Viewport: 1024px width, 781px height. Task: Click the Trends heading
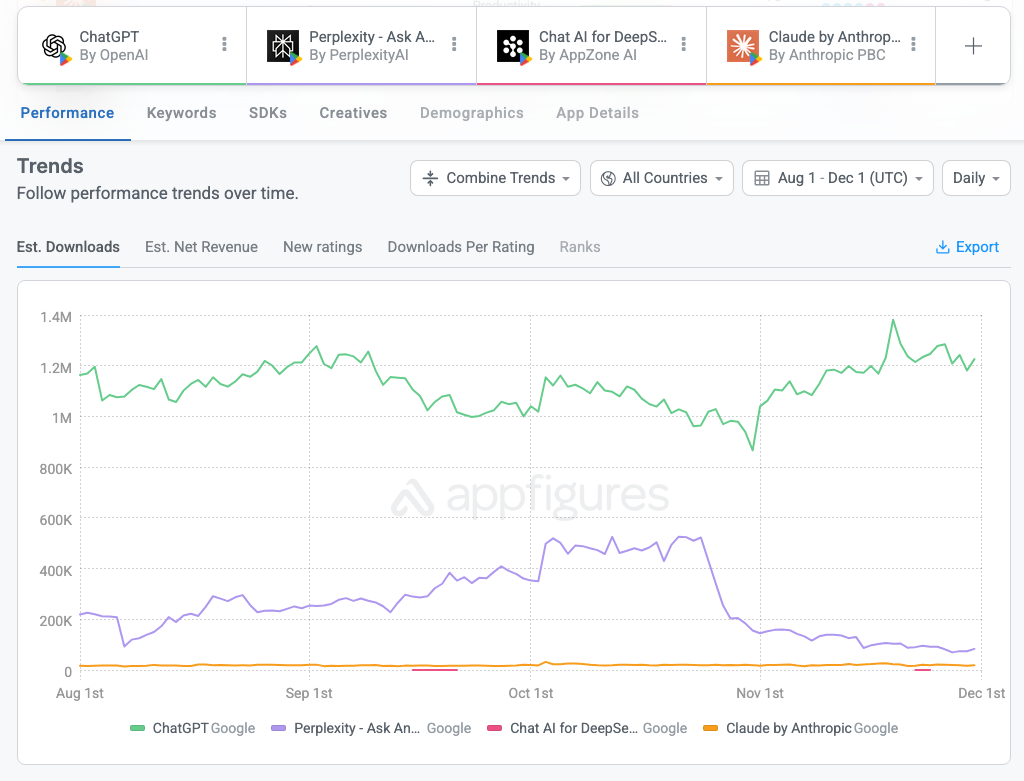(50, 166)
